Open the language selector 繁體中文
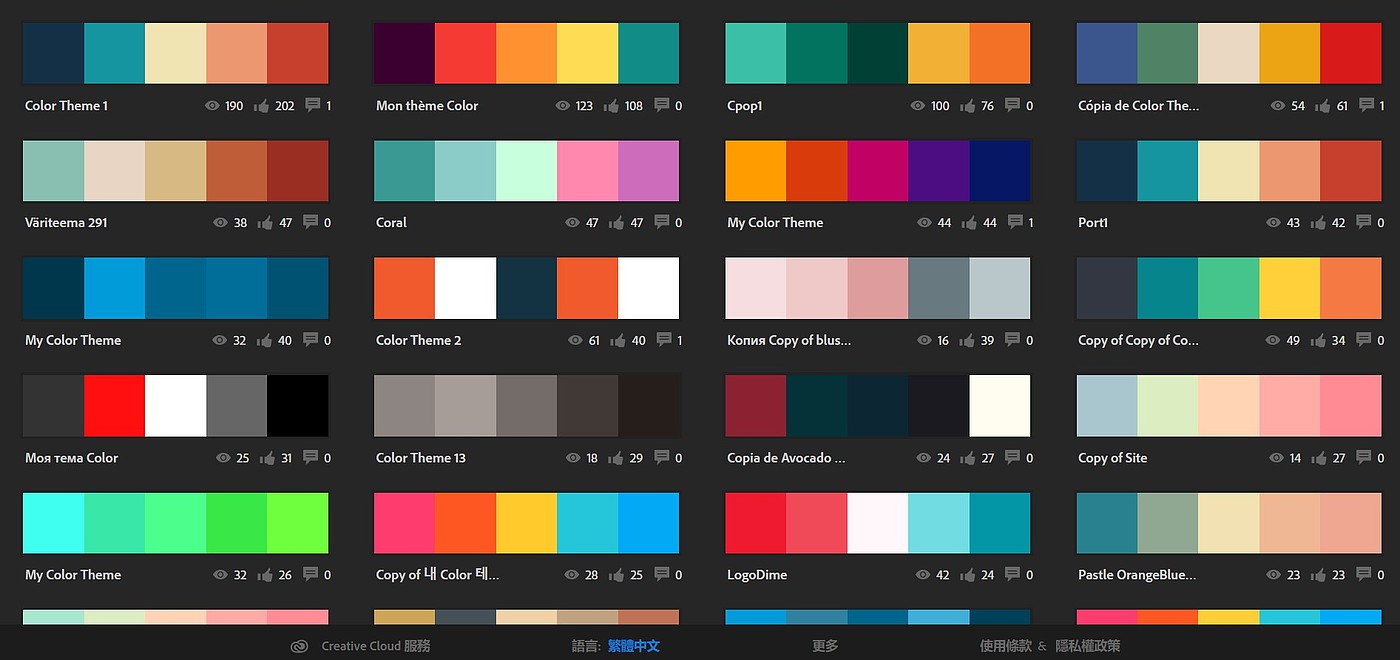Screen dimensions: 1400x660 (633, 646)
